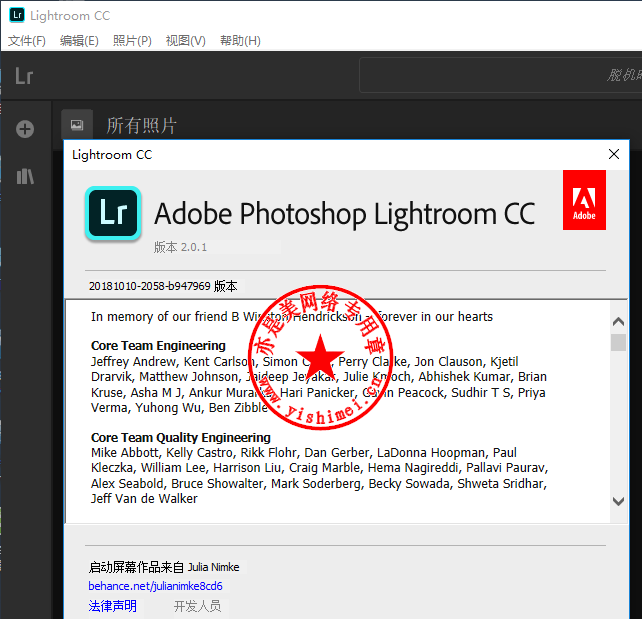Open the 法律声明 legal notices link
This screenshot has height=619, width=642.
113,606
